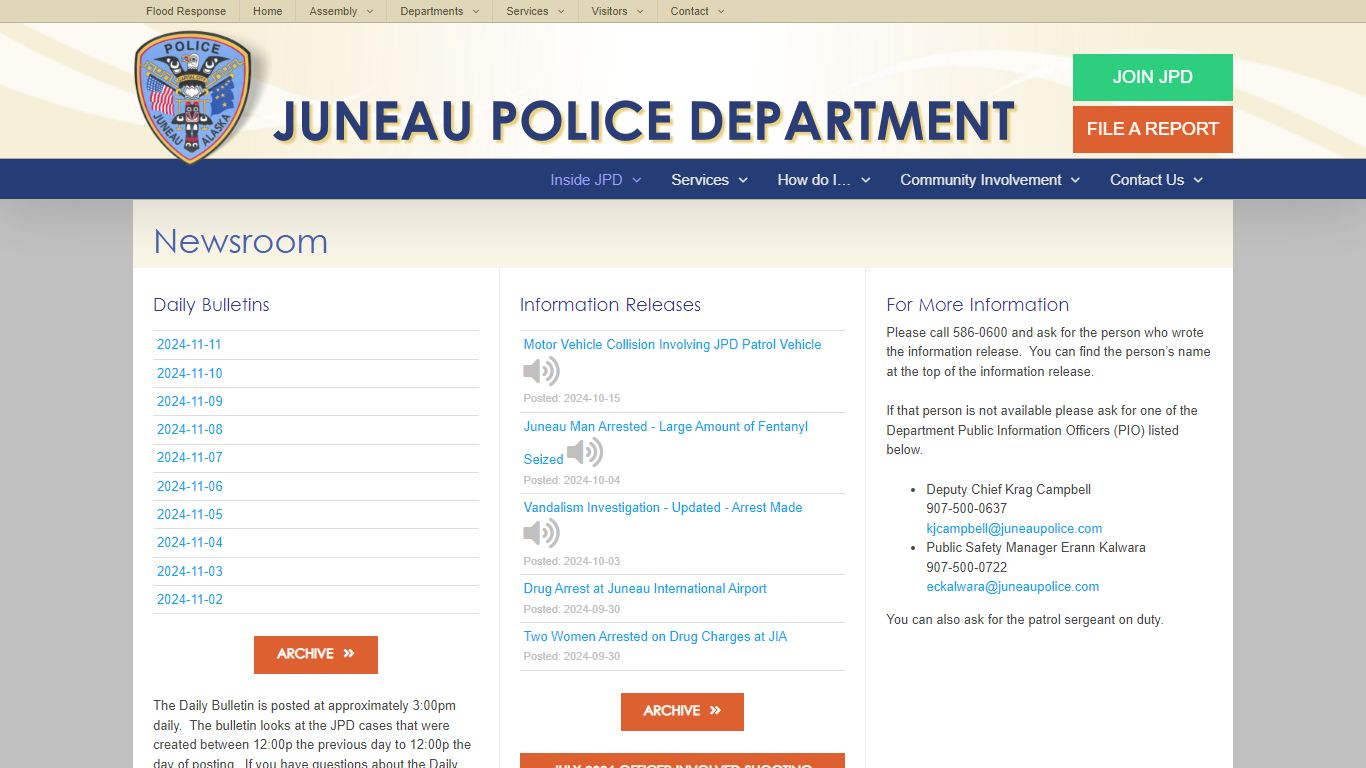Open the Contact dropdown in top bar
This screenshot has width=1366, height=768.
(697, 11)
